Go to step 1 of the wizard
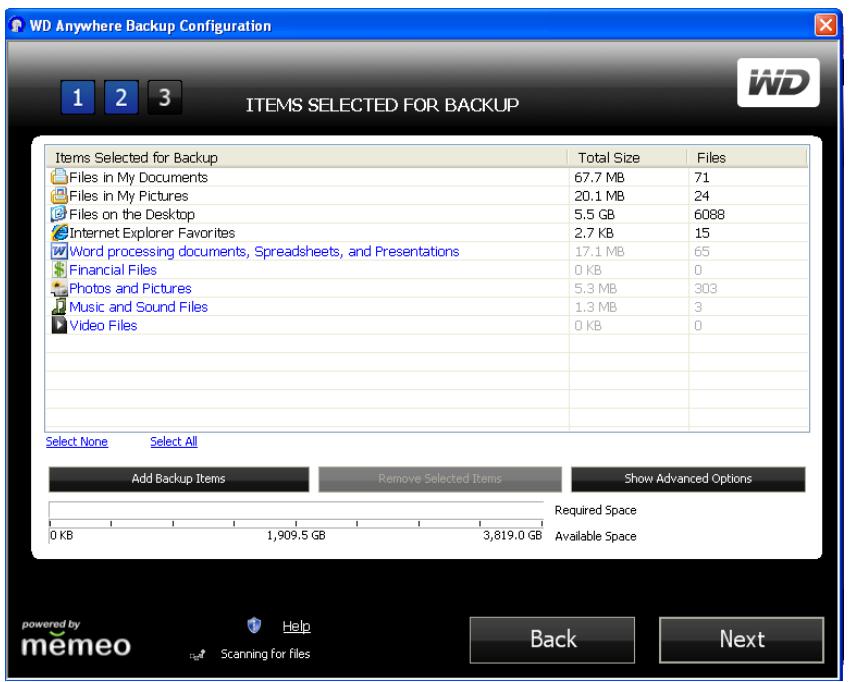 pyautogui.click(x=78, y=97)
